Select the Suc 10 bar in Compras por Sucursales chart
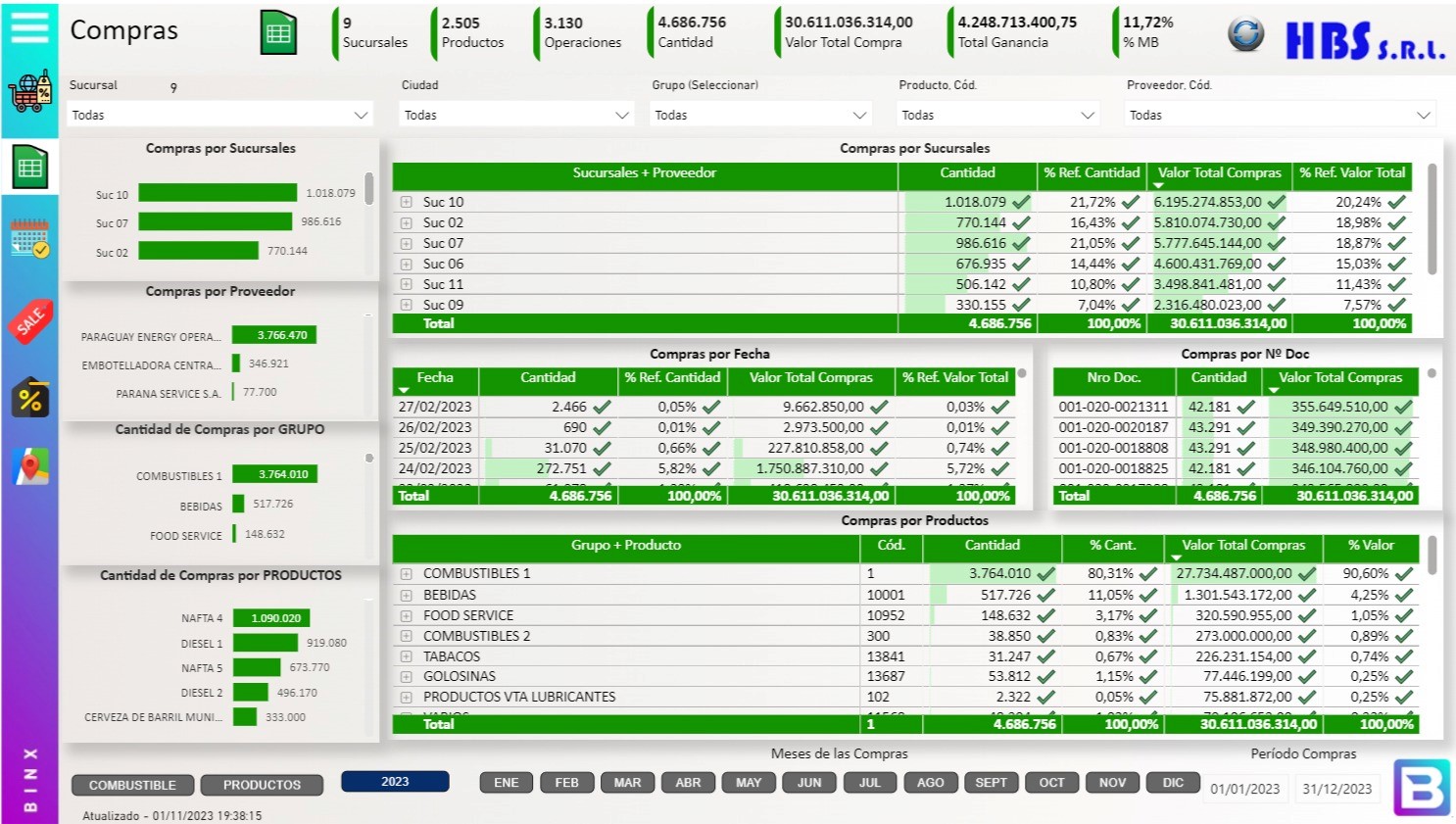 [218, 193]
